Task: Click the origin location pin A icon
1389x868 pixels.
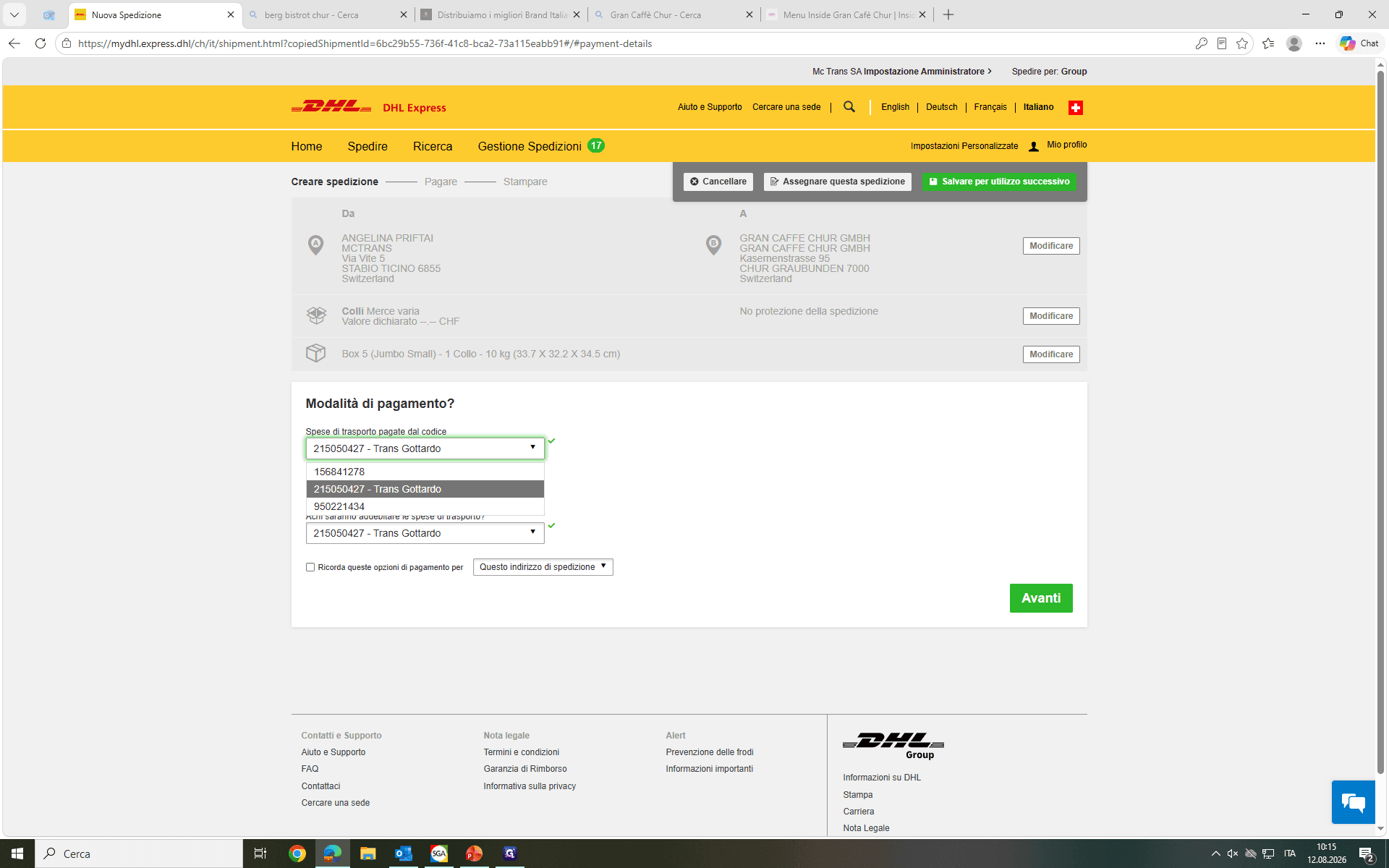Action: [315, 245]
